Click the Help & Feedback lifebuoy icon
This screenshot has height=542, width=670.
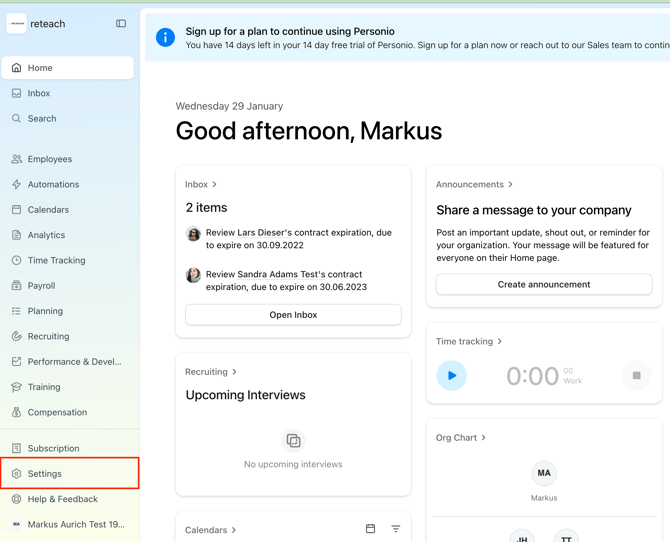(x=16, y=499)
